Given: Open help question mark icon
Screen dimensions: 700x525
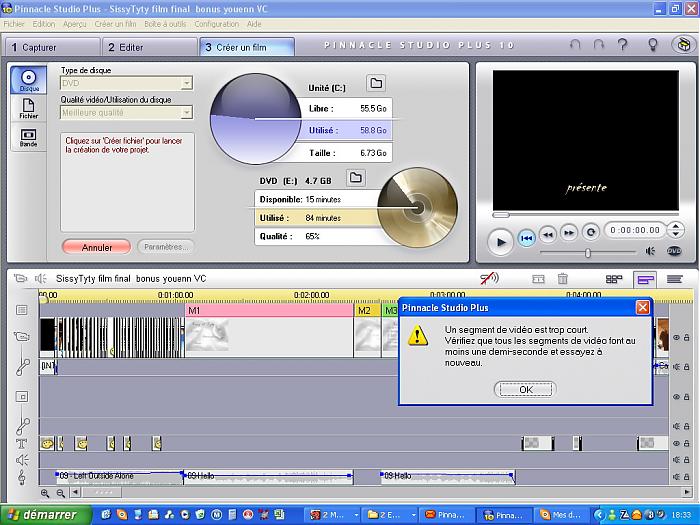Looking at the screenshot, I should [622, 44].
